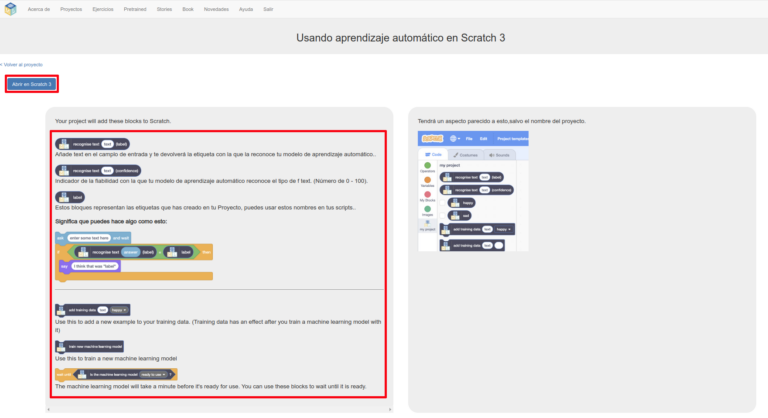The image size is (768, 418).
Task: Click the orange Variables category circle
Action: tap(428, 180)
